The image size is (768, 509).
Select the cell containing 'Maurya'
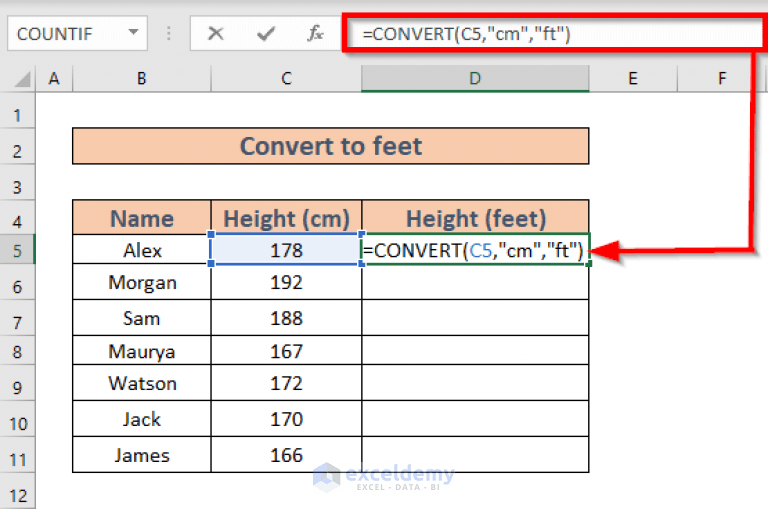point(142,351)
